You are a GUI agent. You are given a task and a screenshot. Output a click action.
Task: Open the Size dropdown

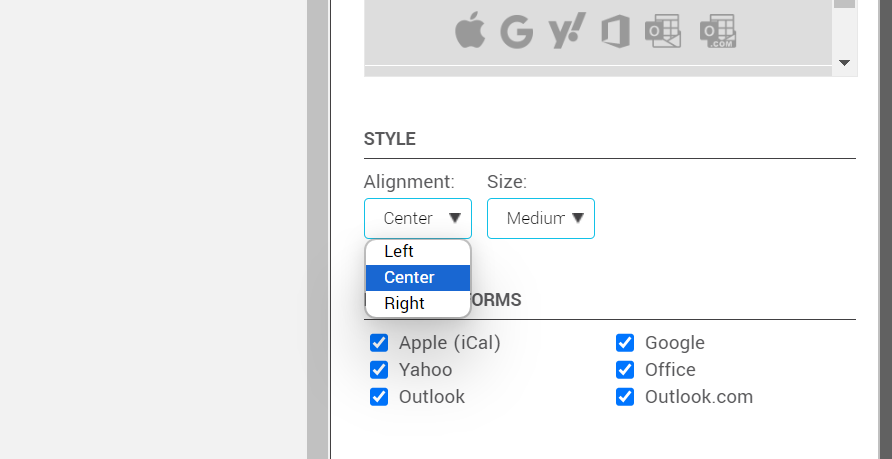pyautogui.click(x=541, y=219)
